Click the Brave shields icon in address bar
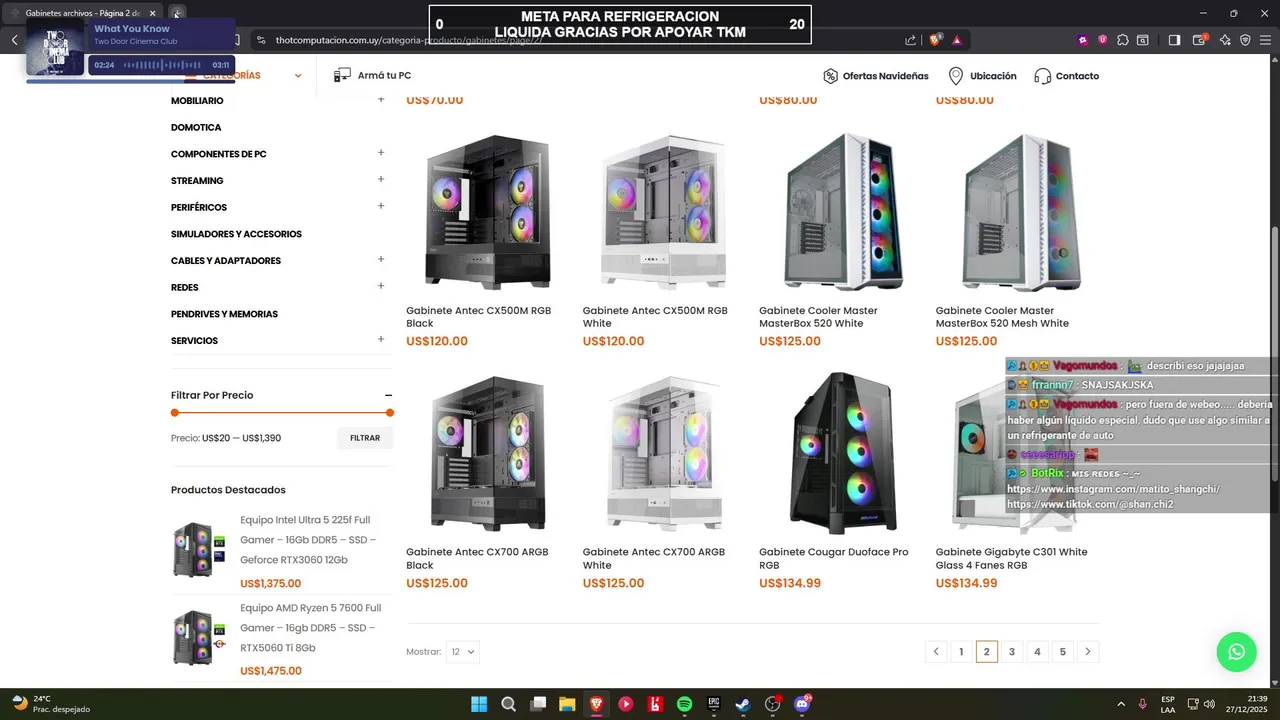This screenshot has width=1280, height=720. click(936, 40)
